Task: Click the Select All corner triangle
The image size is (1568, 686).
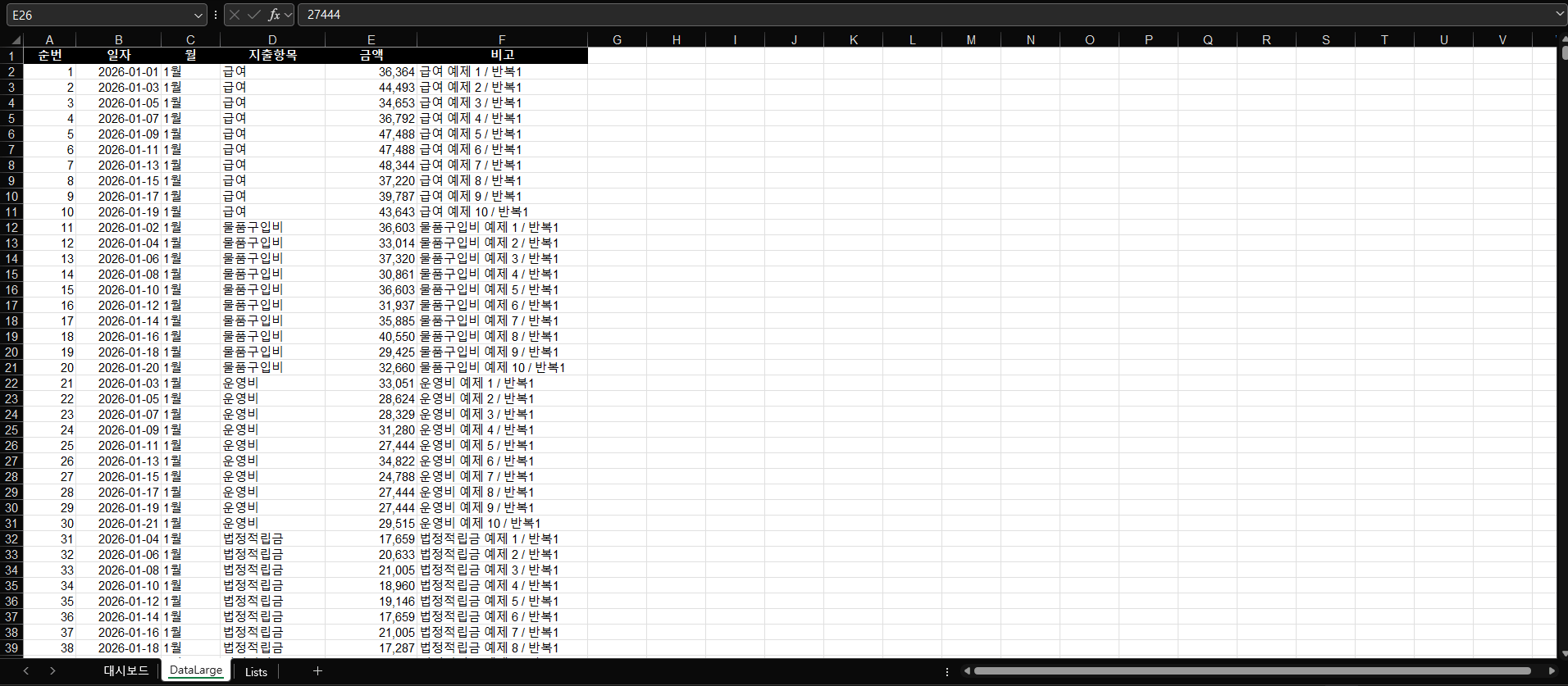Action: (x=16, y=39)
